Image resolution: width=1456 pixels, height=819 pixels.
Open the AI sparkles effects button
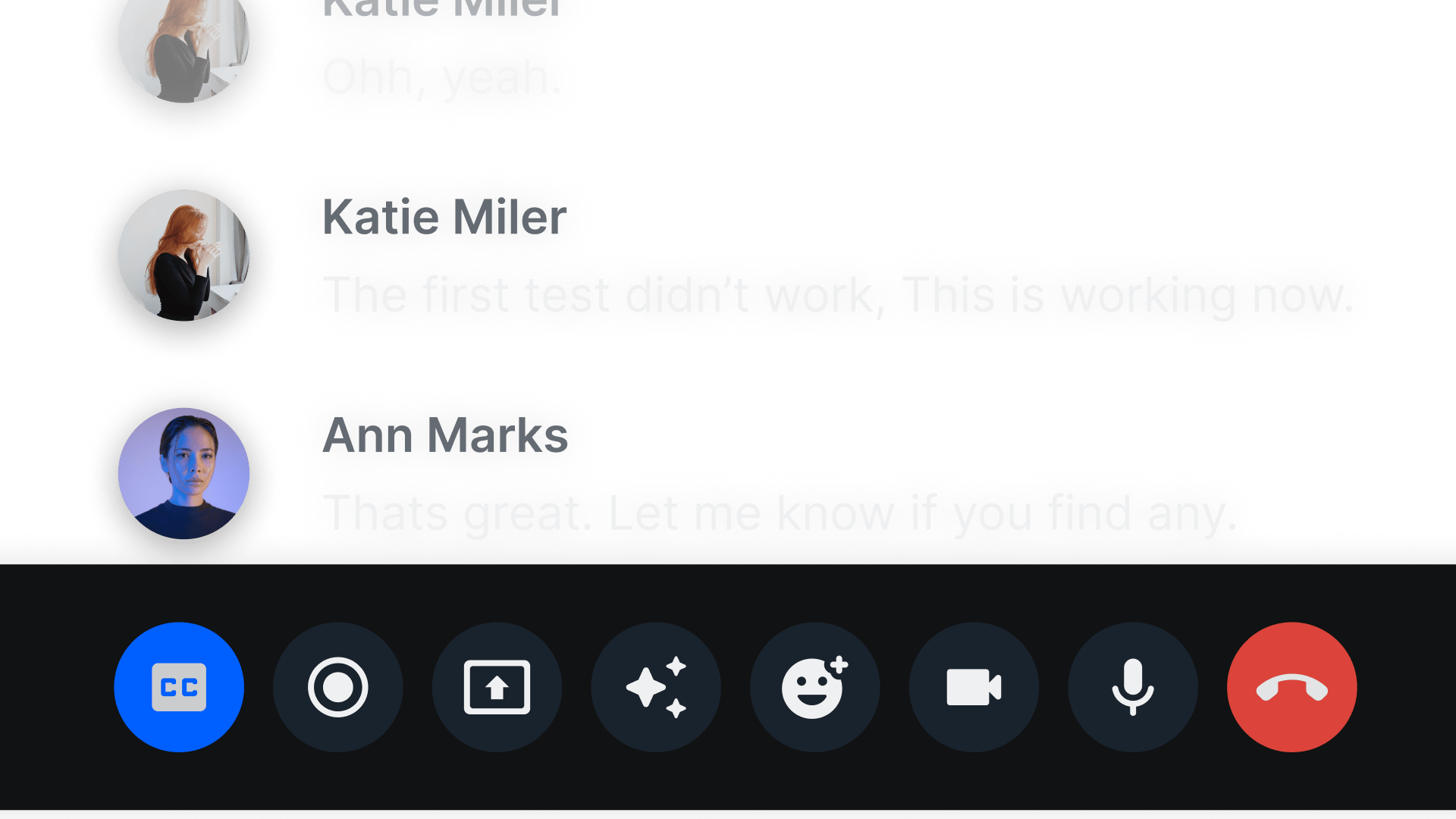tap(656, 687)
